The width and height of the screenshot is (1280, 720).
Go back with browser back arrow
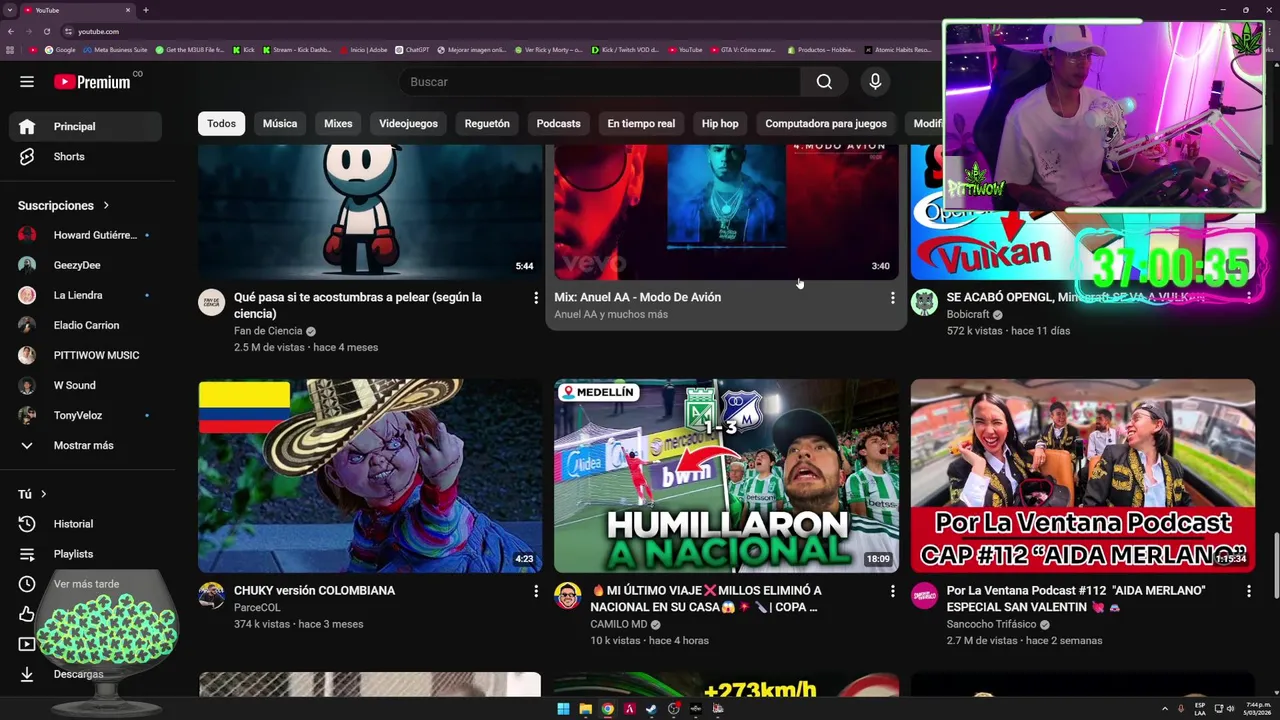11,31
